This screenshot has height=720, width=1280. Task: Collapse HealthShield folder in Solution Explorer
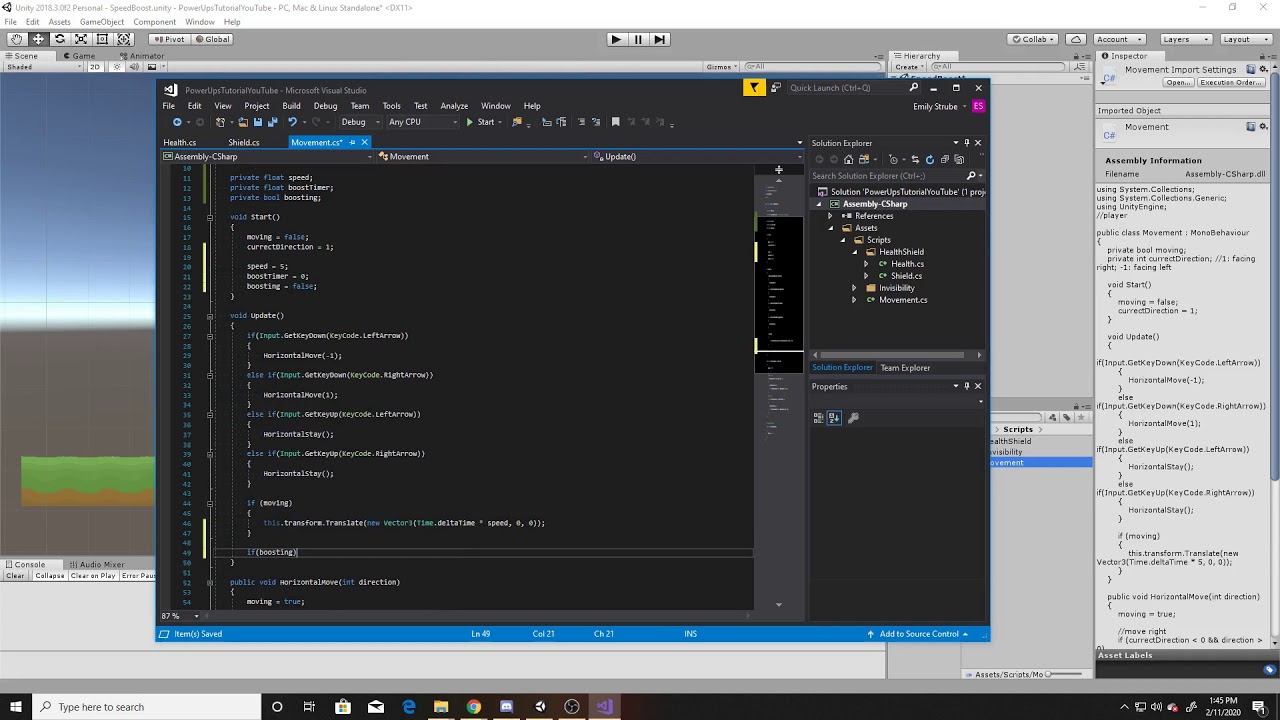pos(855,252)
